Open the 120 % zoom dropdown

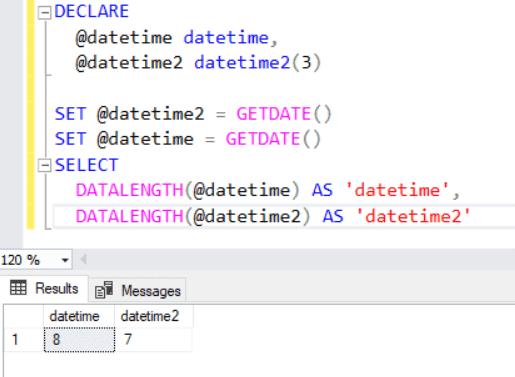(65, 260)
